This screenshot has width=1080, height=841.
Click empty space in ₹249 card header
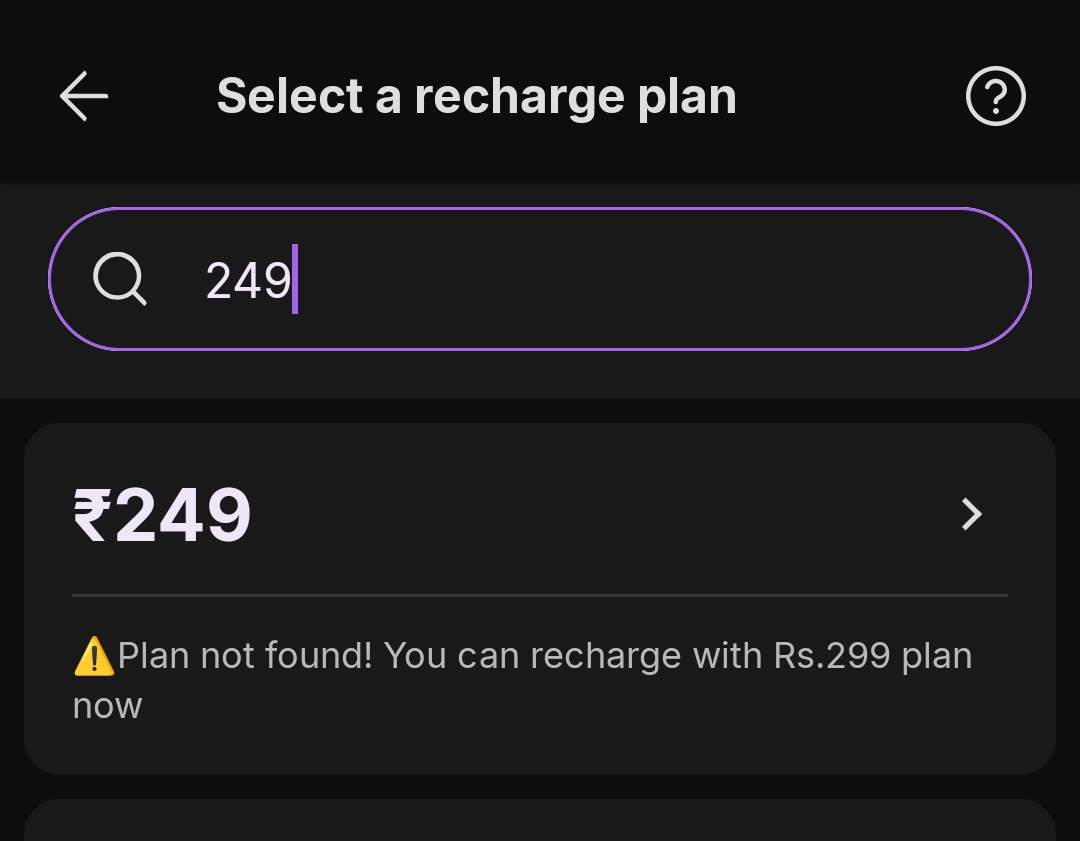(x=600, y=514)
